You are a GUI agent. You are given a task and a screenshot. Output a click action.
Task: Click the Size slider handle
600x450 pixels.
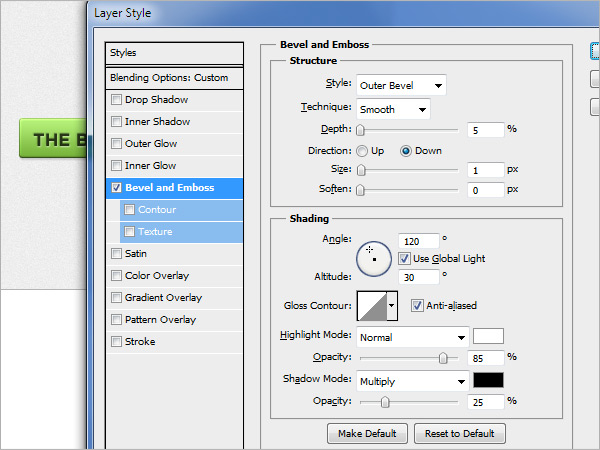click(x=361, y=170)
